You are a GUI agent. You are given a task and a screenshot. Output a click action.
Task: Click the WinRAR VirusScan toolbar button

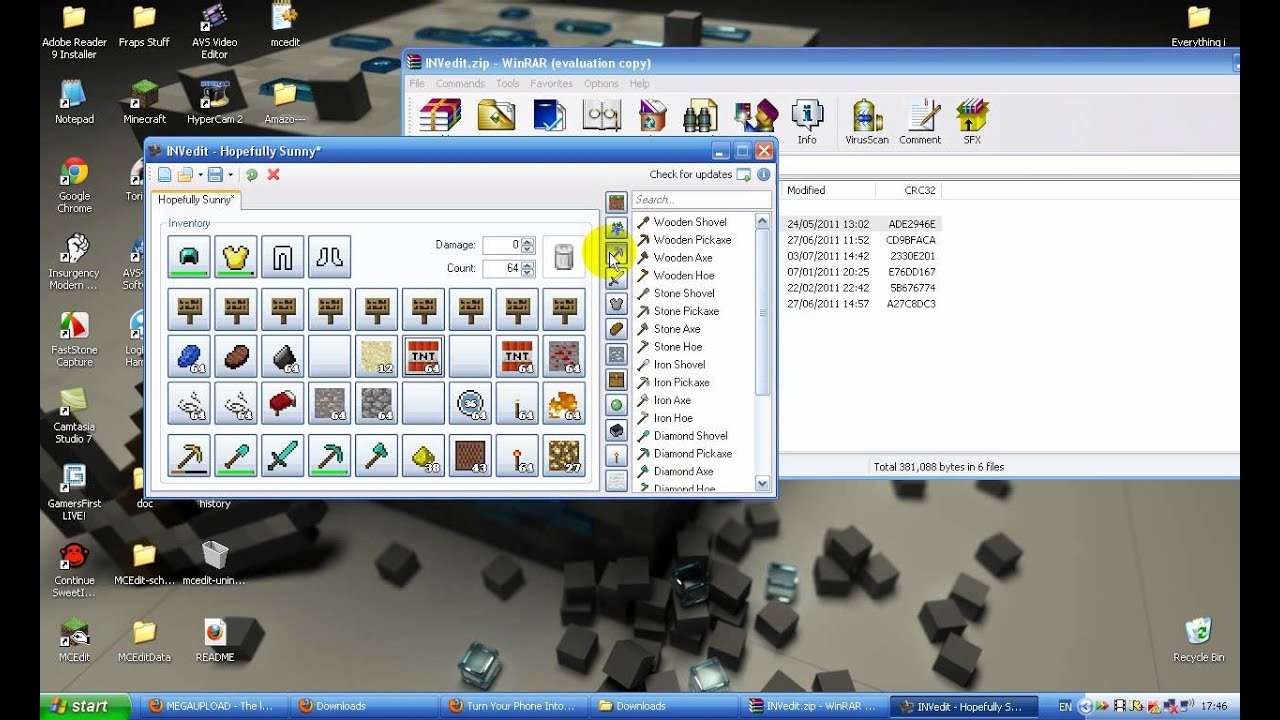pyautogui.click(x=867, y=122)
